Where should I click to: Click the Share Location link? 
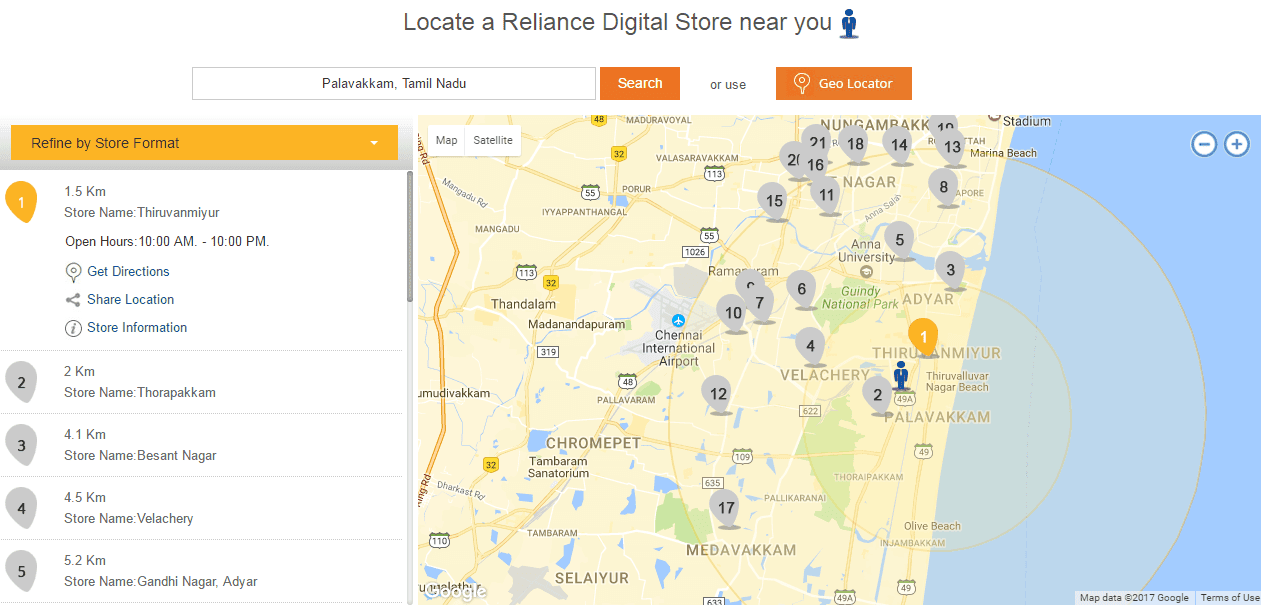(x=130, y=299)
